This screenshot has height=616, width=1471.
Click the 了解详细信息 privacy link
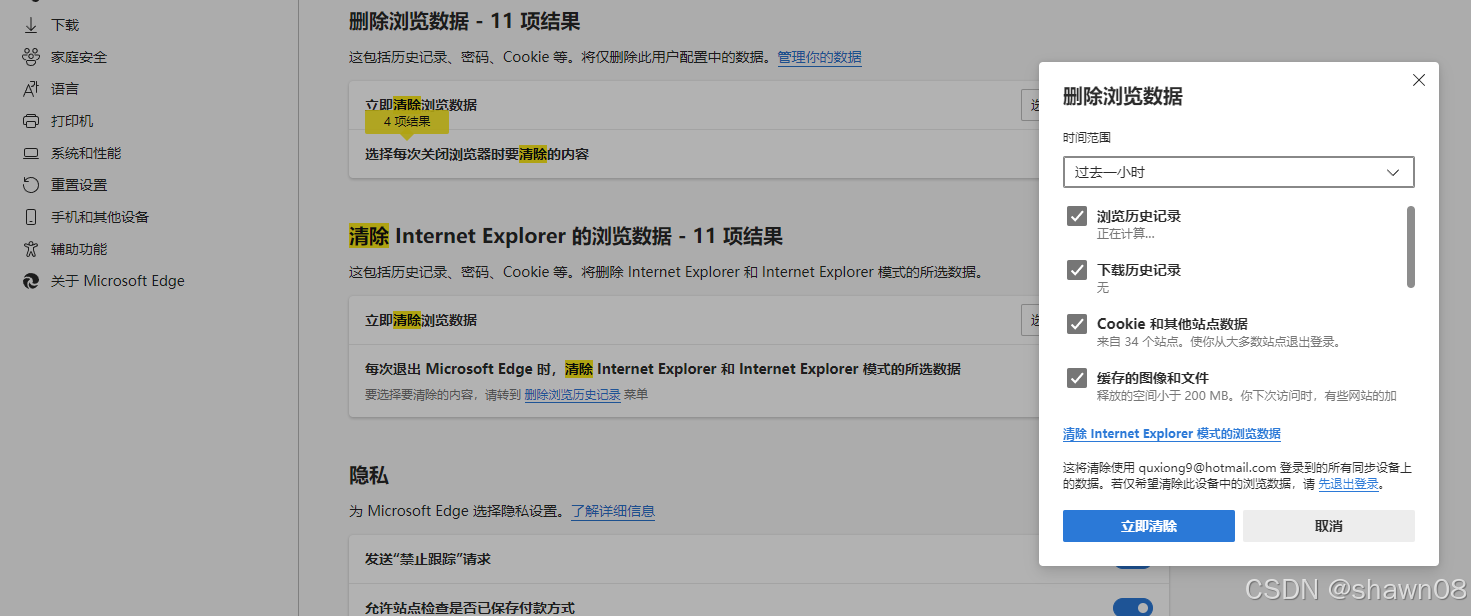(x=613, y=511)
